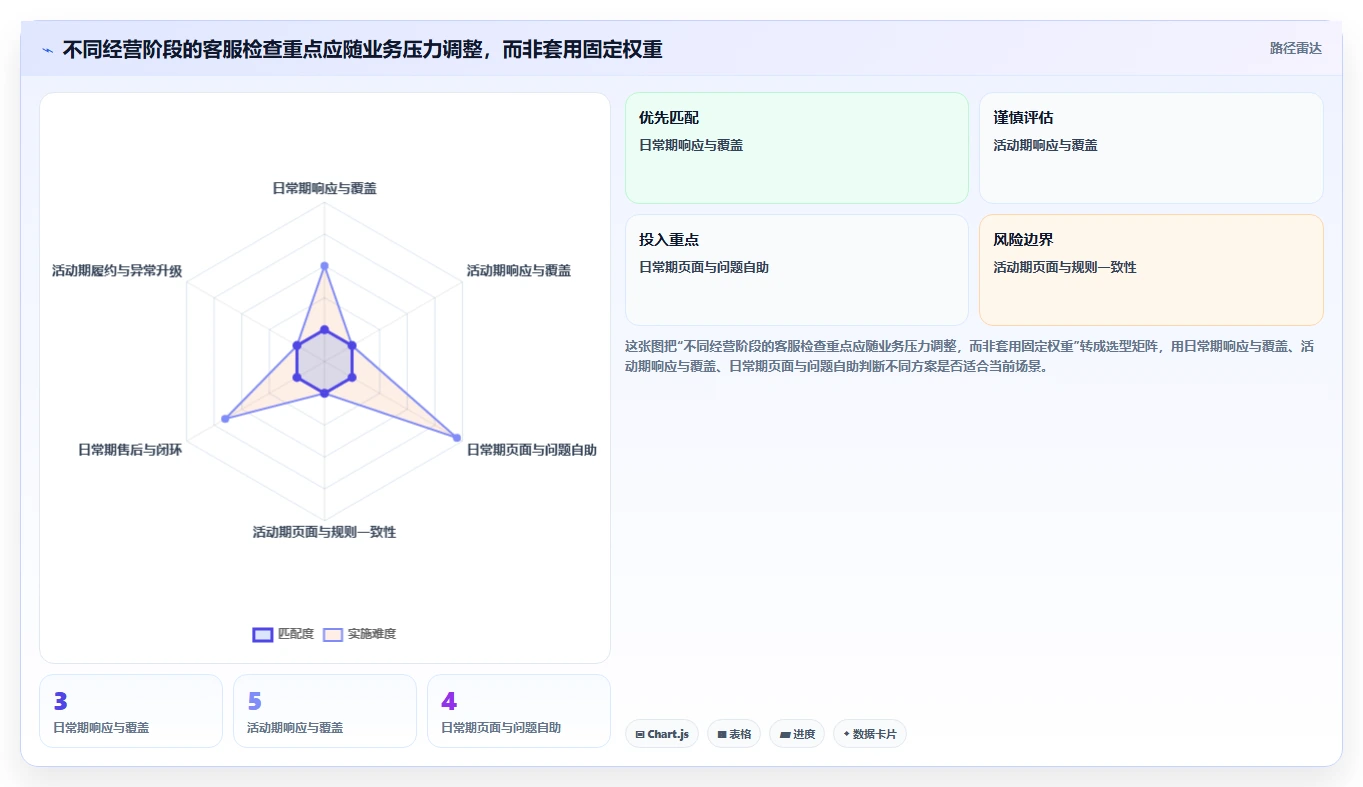Image resolution: width=1363 pixels, height=787 pixels.
Task: Select the 表格 chip
Action: [734, 734]
